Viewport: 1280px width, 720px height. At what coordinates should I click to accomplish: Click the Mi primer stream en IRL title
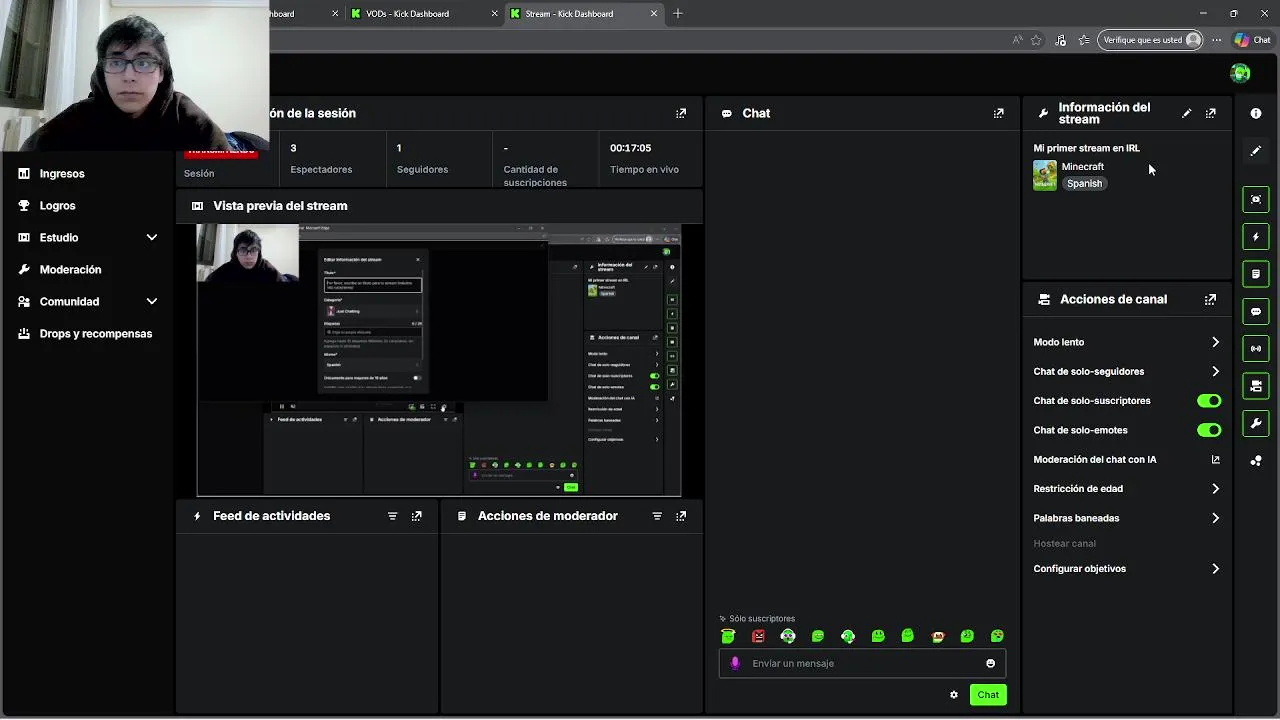click(1086, 148)
